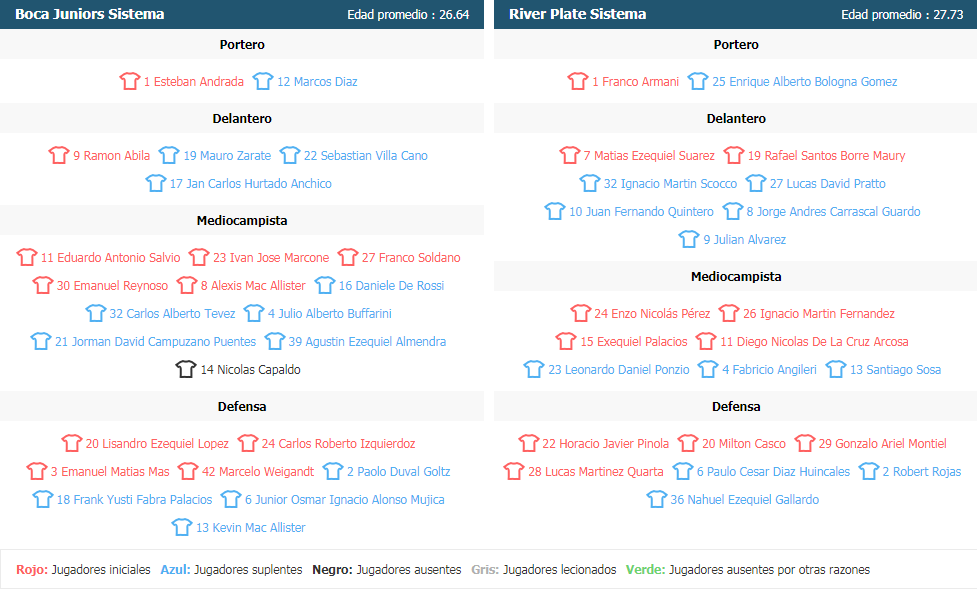Open player 16 Daniele De Rossi

click(x=391, y=286)
